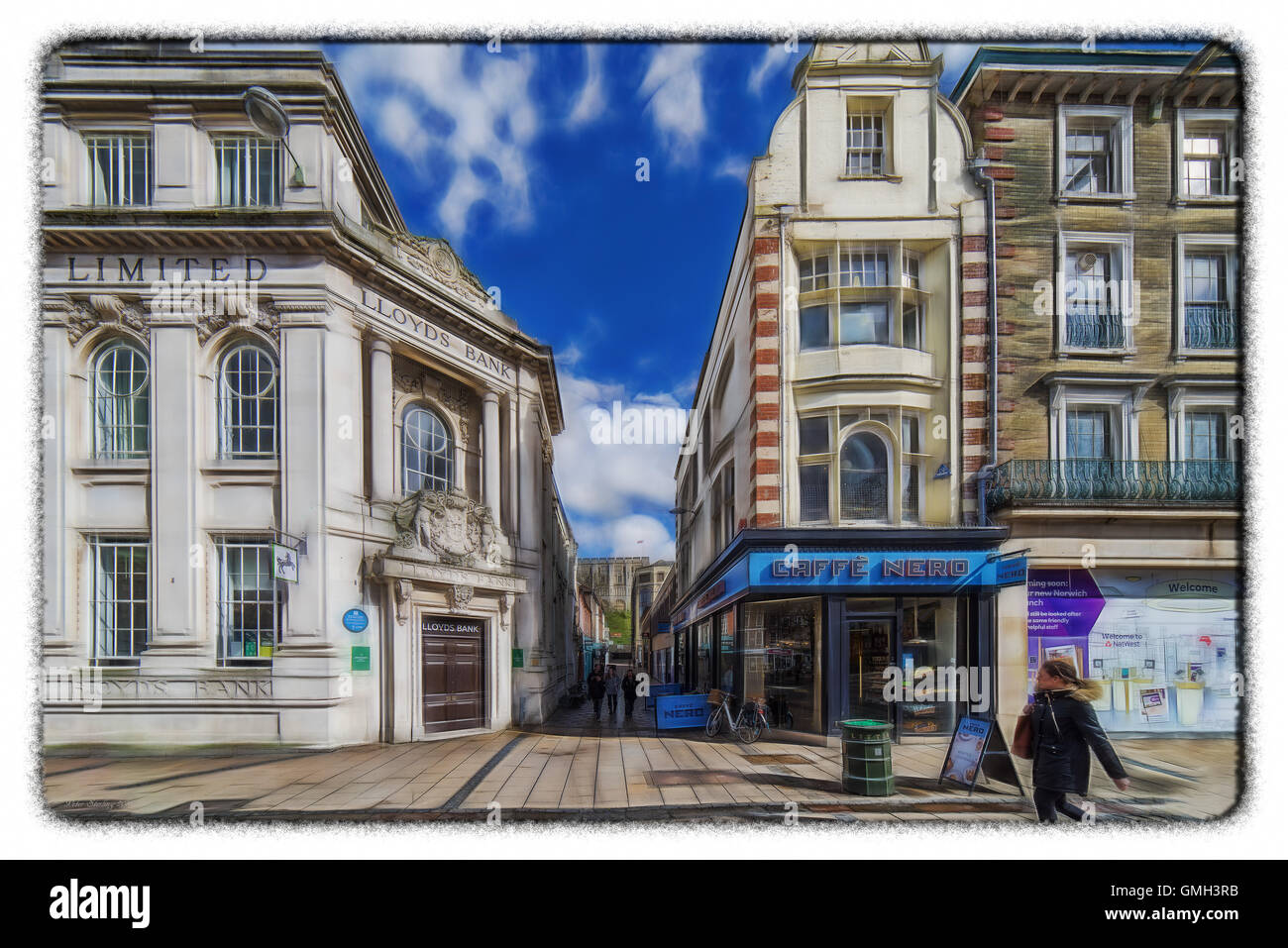Screen dimensions: 1288x948
Task: Click the Welcome sign in the NatWest window
Action: pos(1193,588)
